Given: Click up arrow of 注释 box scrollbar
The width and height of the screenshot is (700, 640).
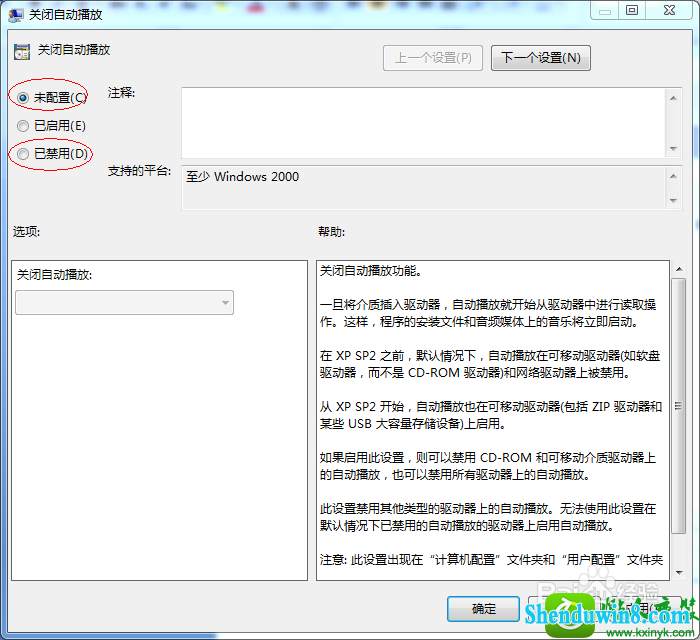Looking at the screenshot, I should [674, 98].
